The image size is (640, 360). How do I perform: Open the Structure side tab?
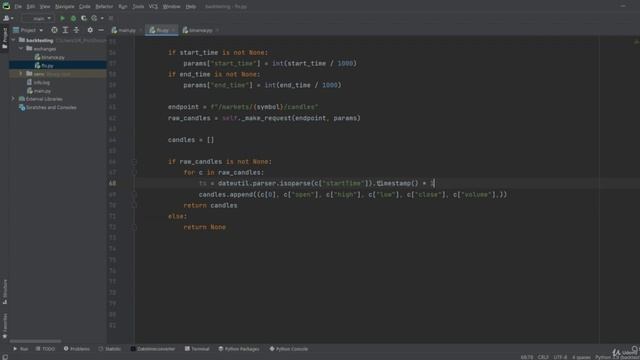4,292
